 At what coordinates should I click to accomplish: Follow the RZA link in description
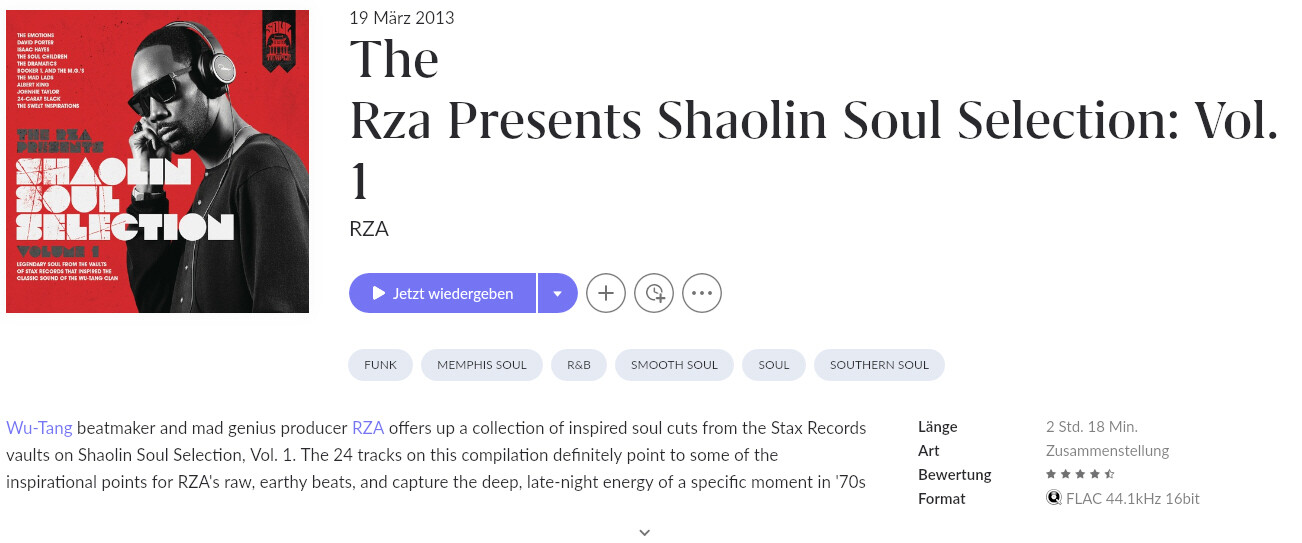coord(368,428)
